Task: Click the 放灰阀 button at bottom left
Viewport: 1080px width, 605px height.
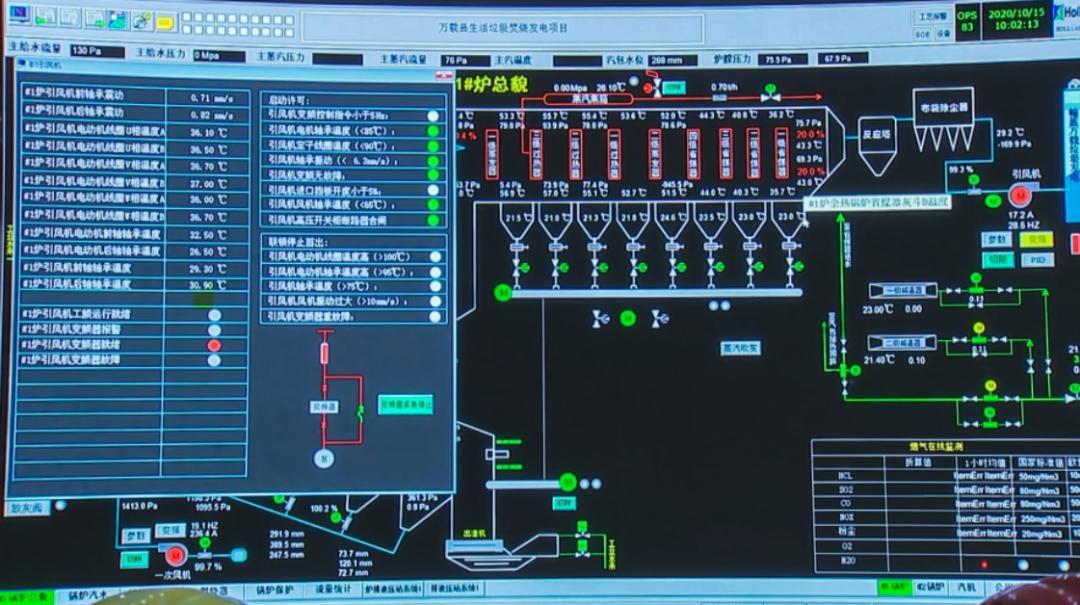Action: coord(27,508)
